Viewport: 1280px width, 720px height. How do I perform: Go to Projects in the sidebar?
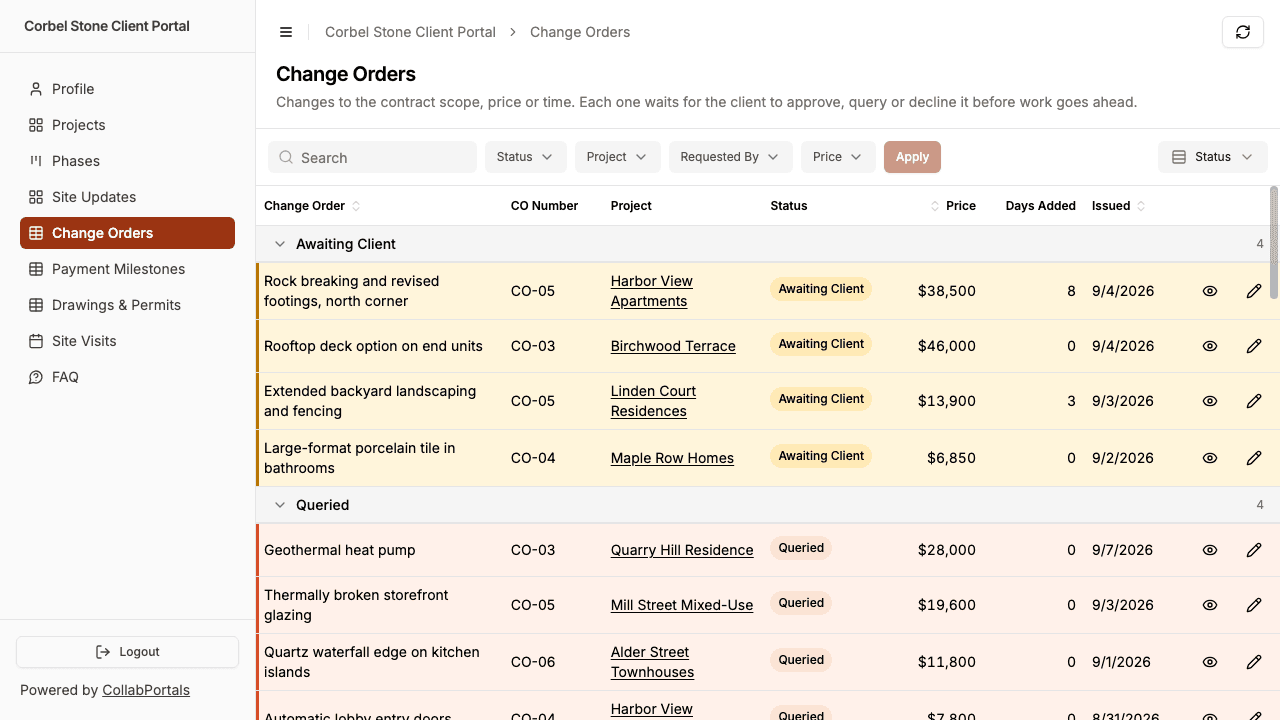point(128,125)
